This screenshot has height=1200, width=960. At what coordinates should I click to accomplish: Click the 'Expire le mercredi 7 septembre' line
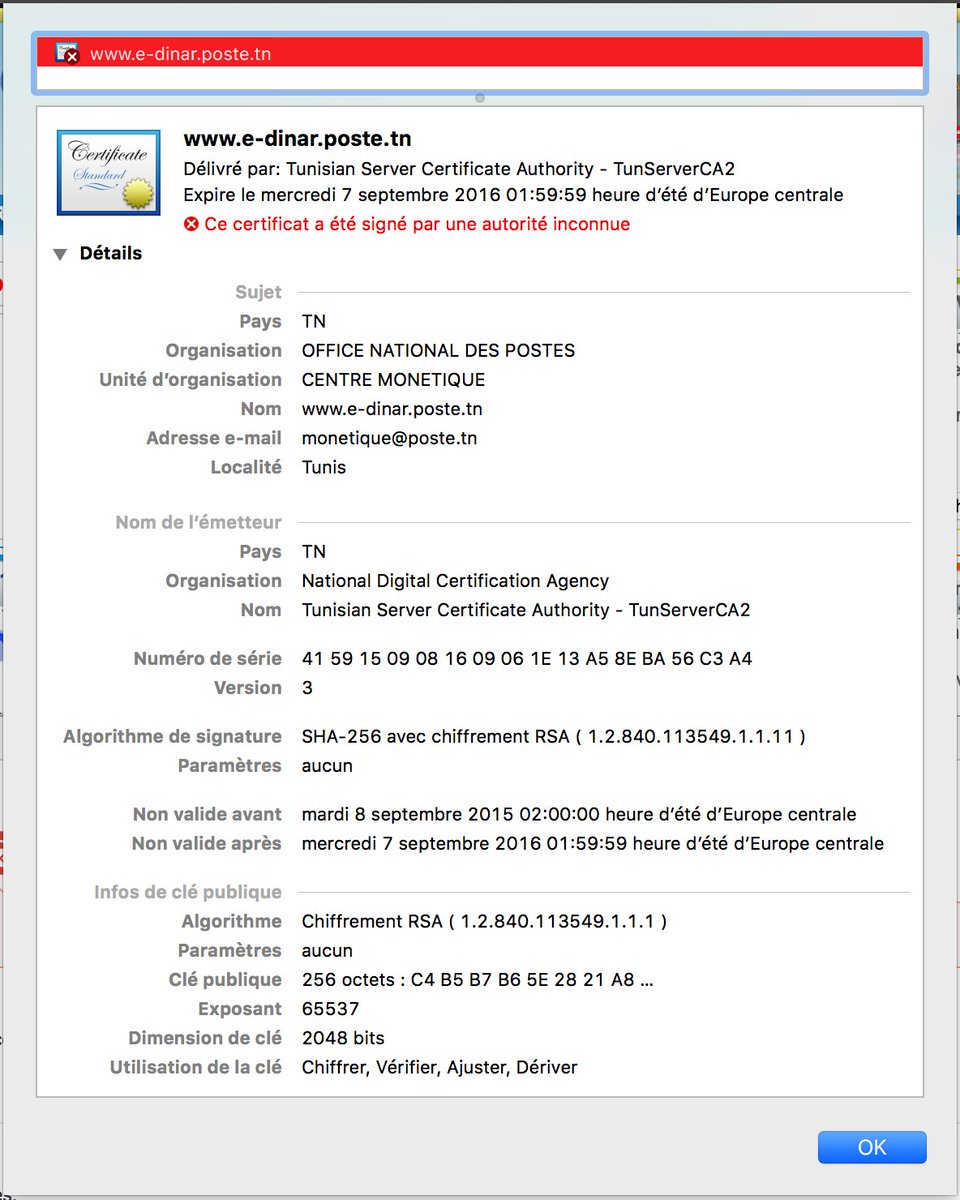[x=514, y=195]
